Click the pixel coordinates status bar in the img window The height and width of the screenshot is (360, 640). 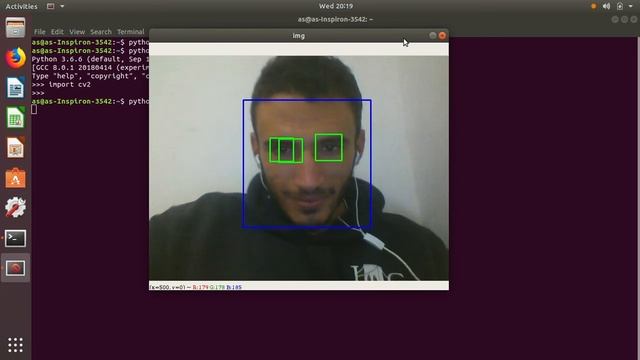click(x=299, y=287)
